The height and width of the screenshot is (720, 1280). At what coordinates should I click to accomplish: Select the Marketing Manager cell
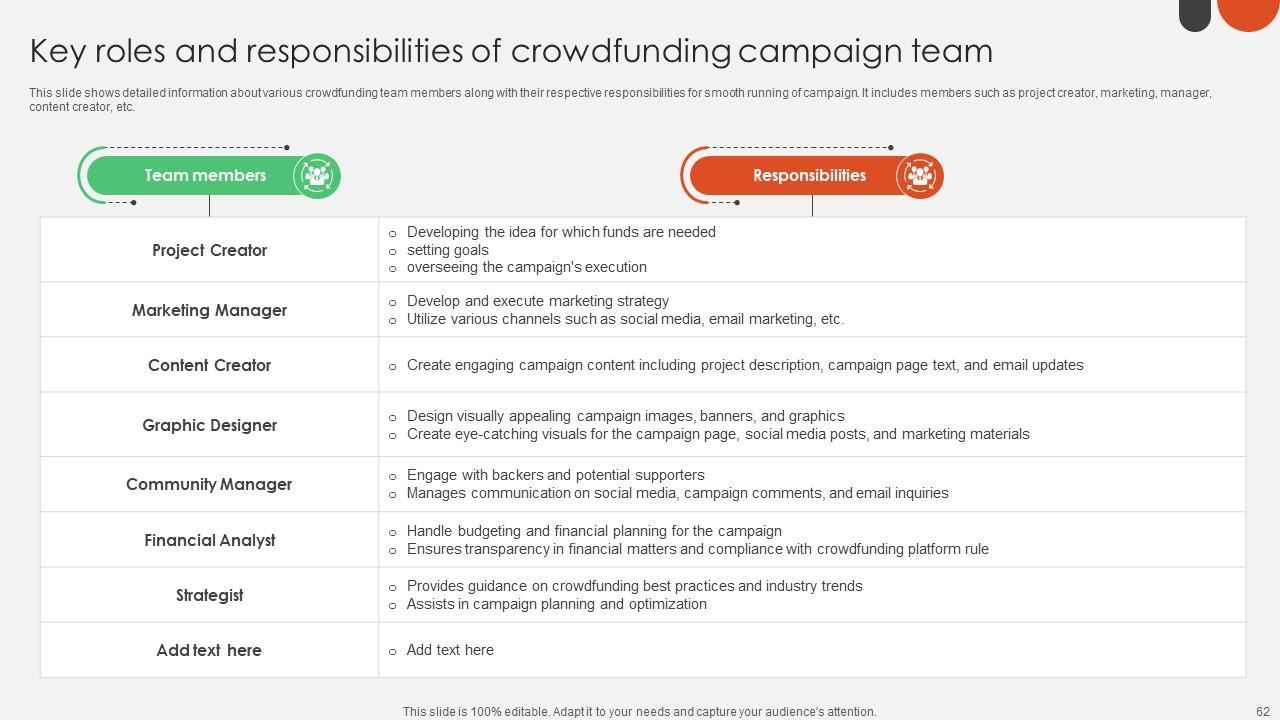click(x=209, y=310)
